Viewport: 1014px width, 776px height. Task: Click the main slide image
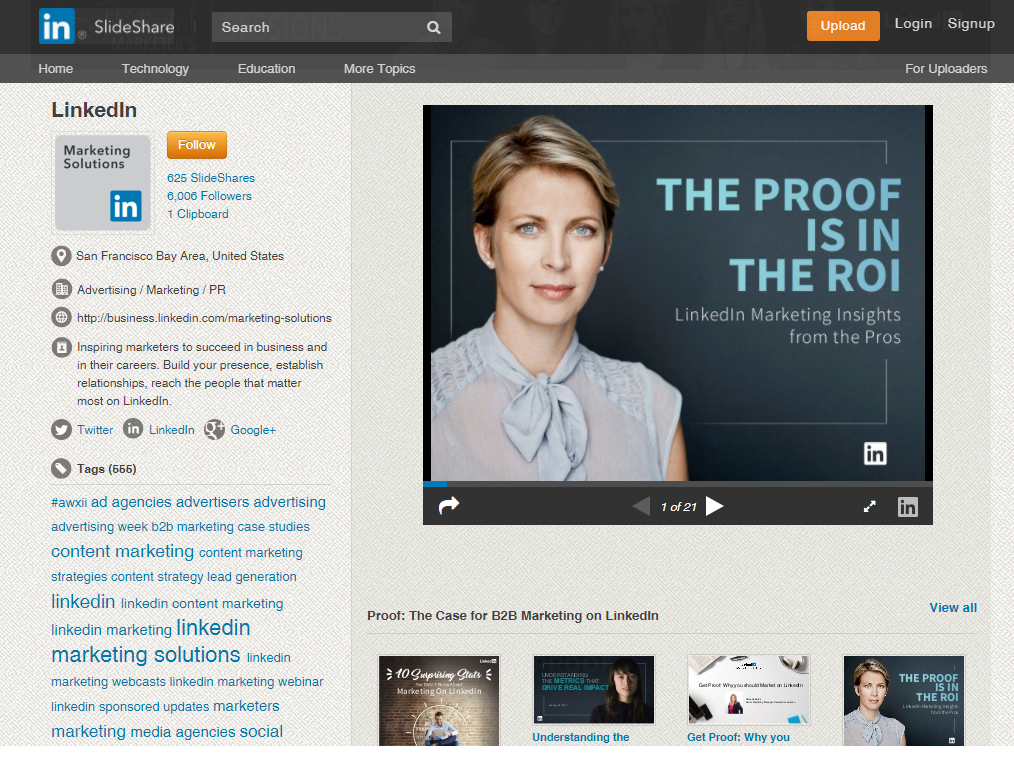[x=678, y=293]
